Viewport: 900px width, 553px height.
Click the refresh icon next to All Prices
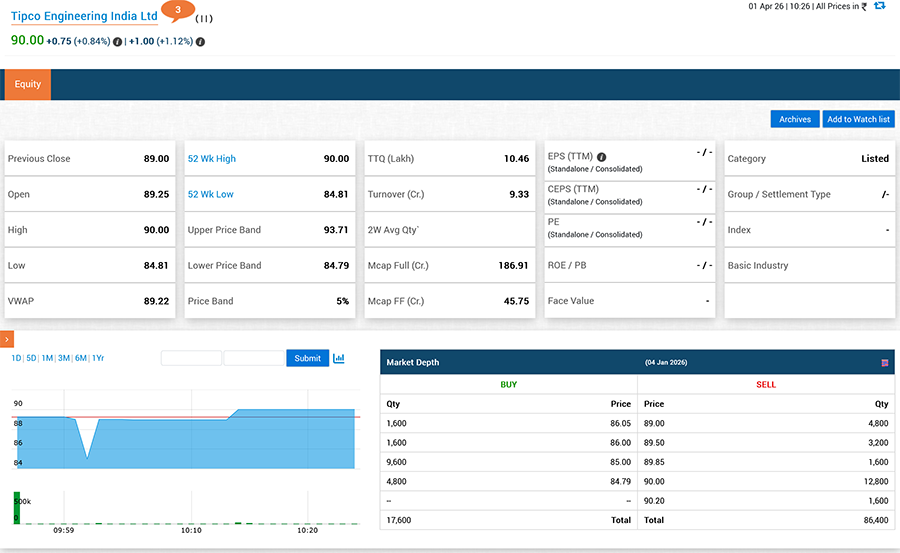point(879,6)
